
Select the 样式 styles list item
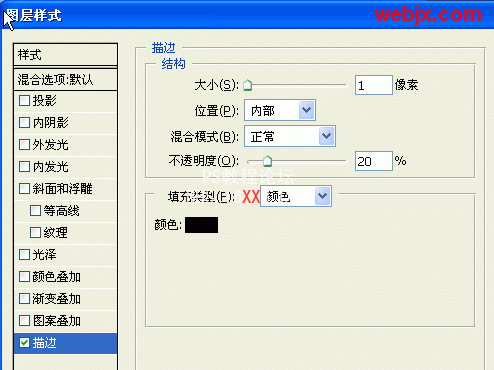point(65,55)
